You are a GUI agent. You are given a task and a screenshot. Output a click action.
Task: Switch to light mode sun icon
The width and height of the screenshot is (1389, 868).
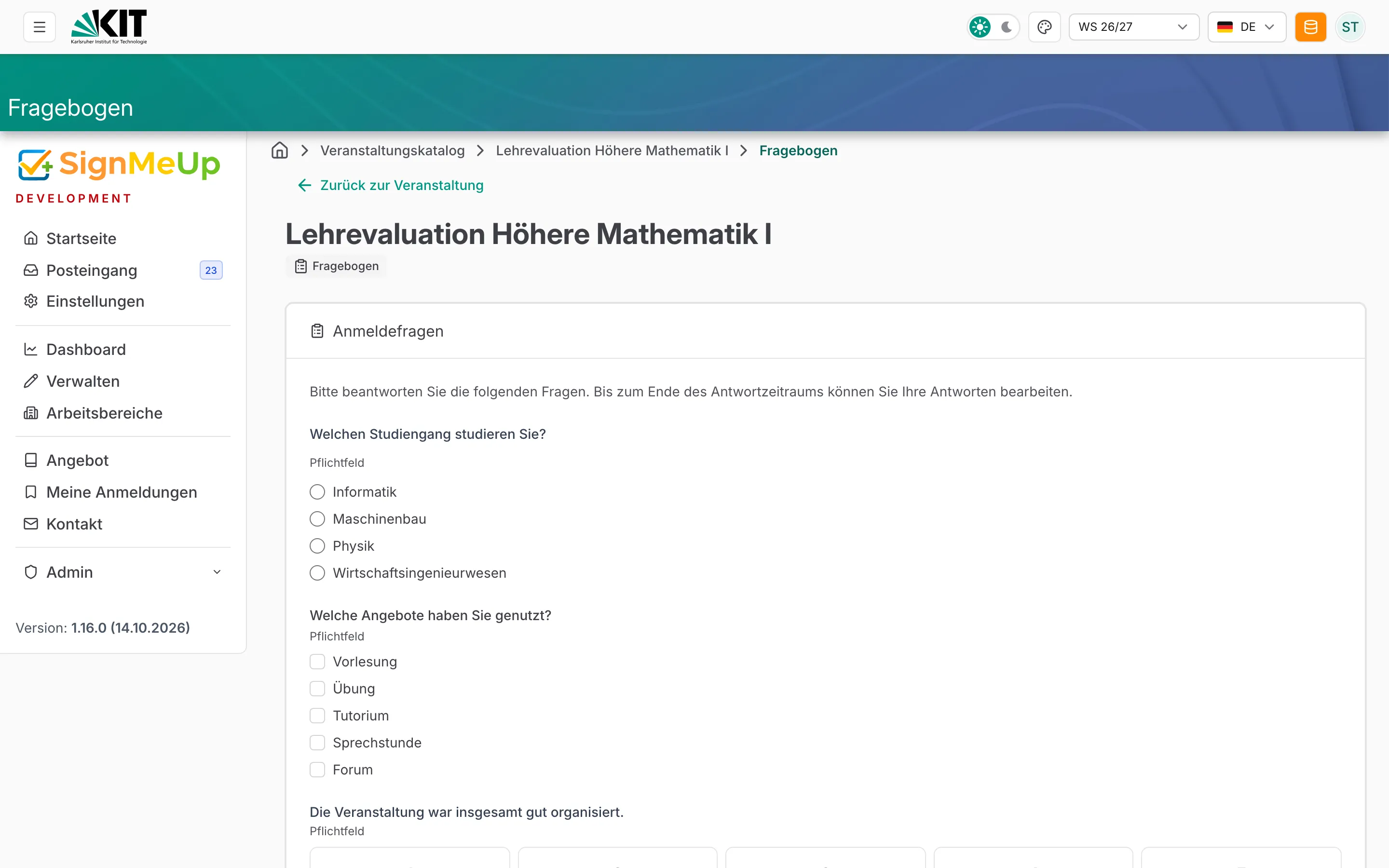point(980,27)
